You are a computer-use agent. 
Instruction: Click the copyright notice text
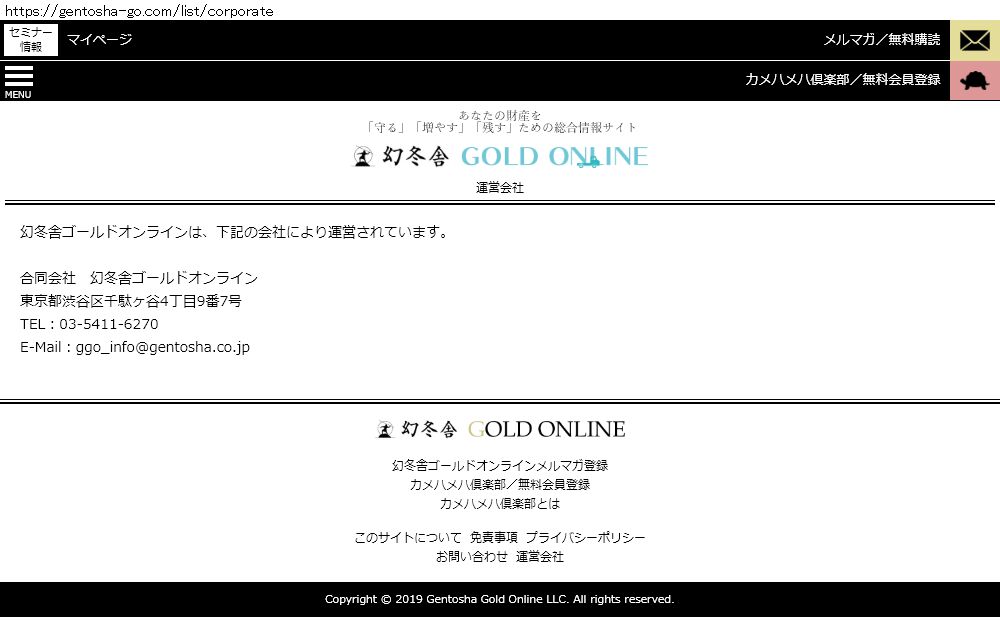[499, 600]
